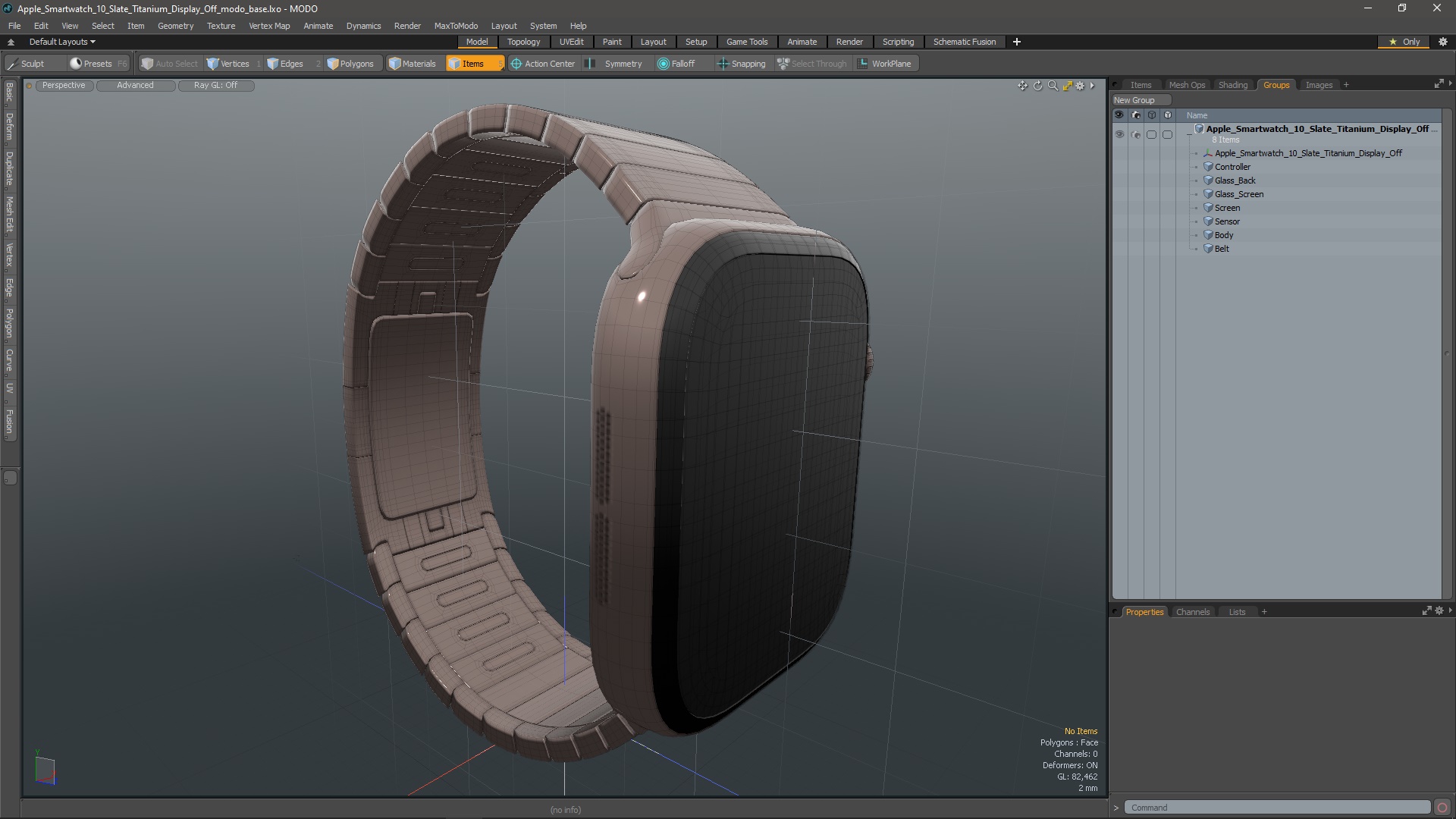This screenshot has height=819, width=1456.
Task: Click the Ray GL: Off button
Action: pos(215,85)
